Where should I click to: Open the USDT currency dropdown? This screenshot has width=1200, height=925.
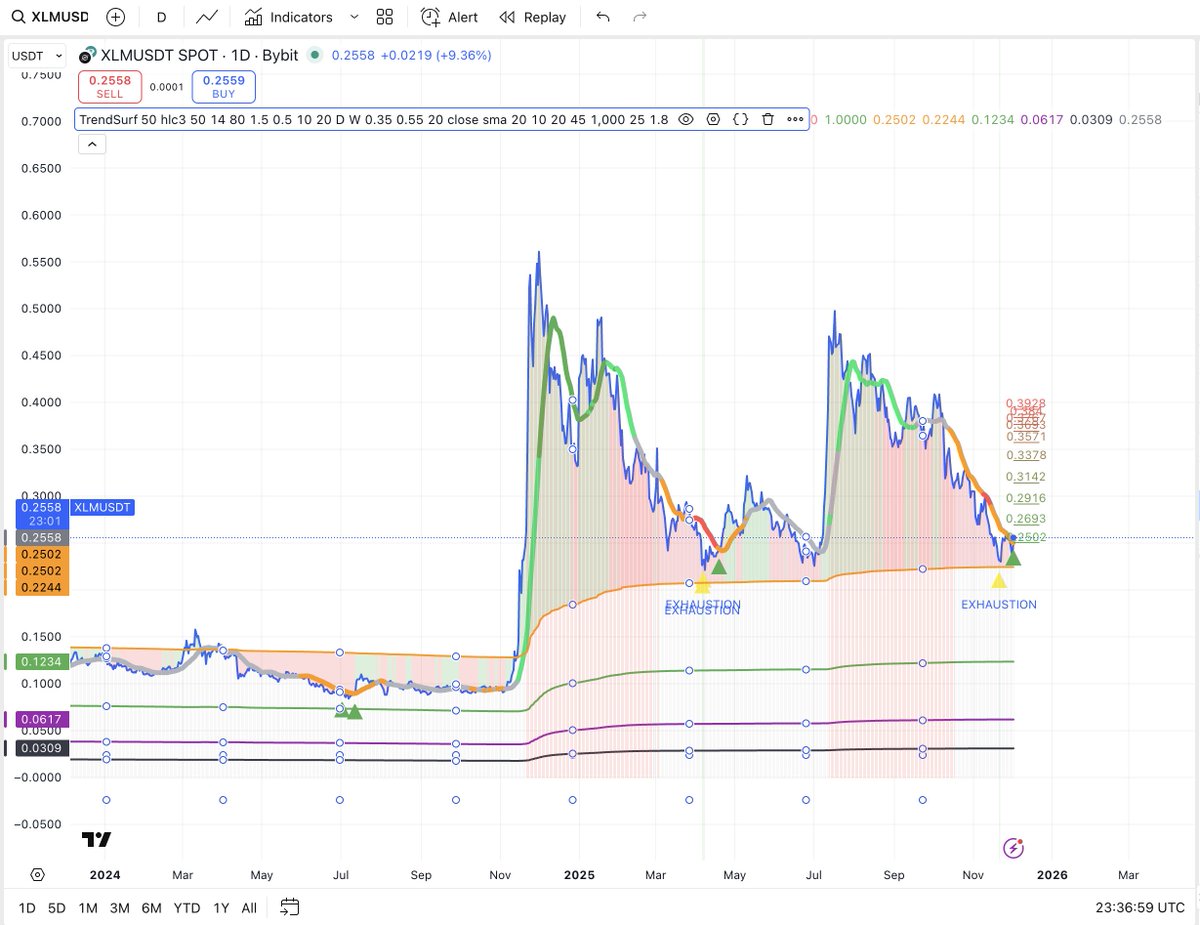tap(35, 55)
